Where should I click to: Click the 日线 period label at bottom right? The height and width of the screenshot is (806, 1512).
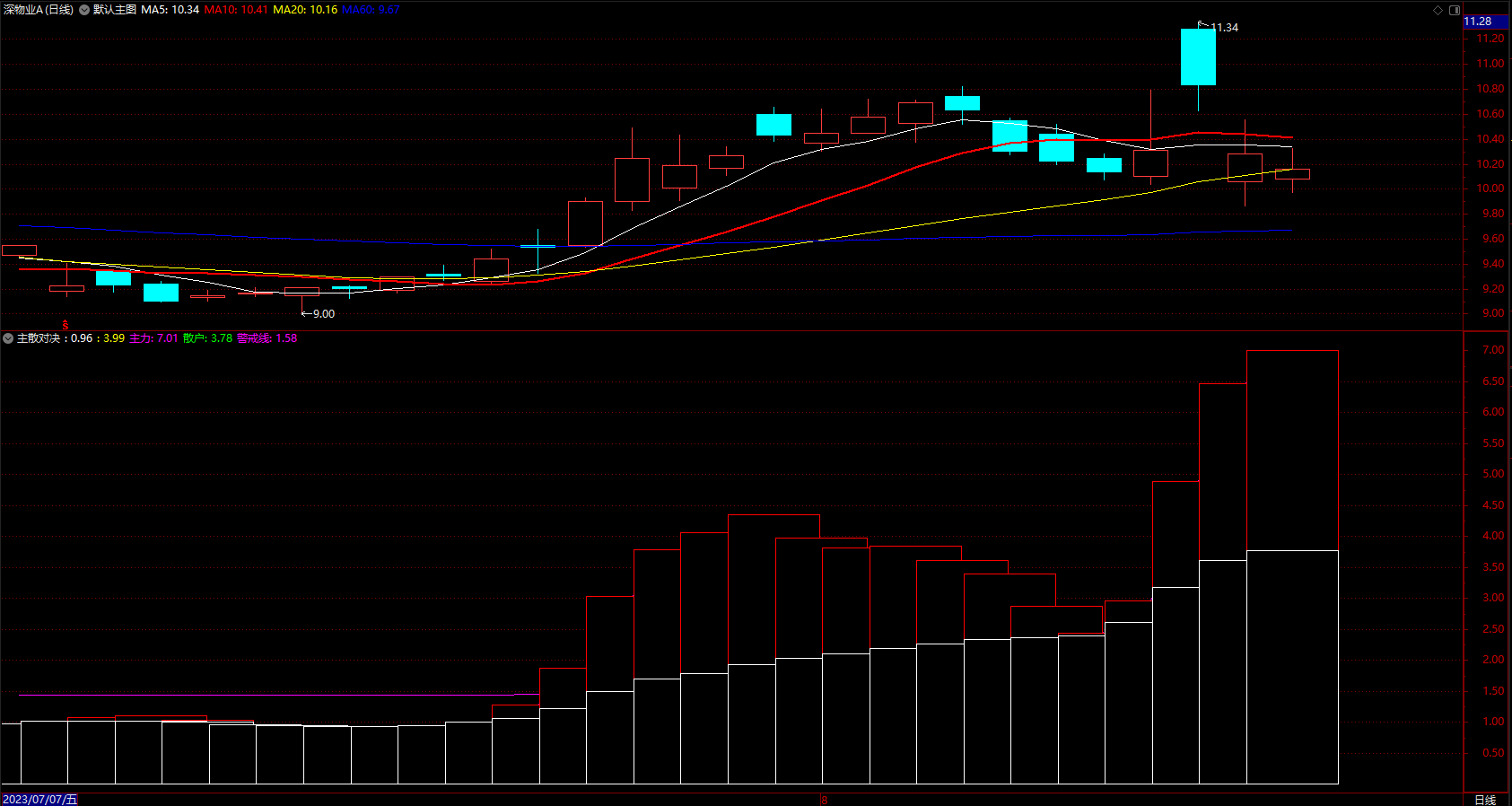[1485, 800]
